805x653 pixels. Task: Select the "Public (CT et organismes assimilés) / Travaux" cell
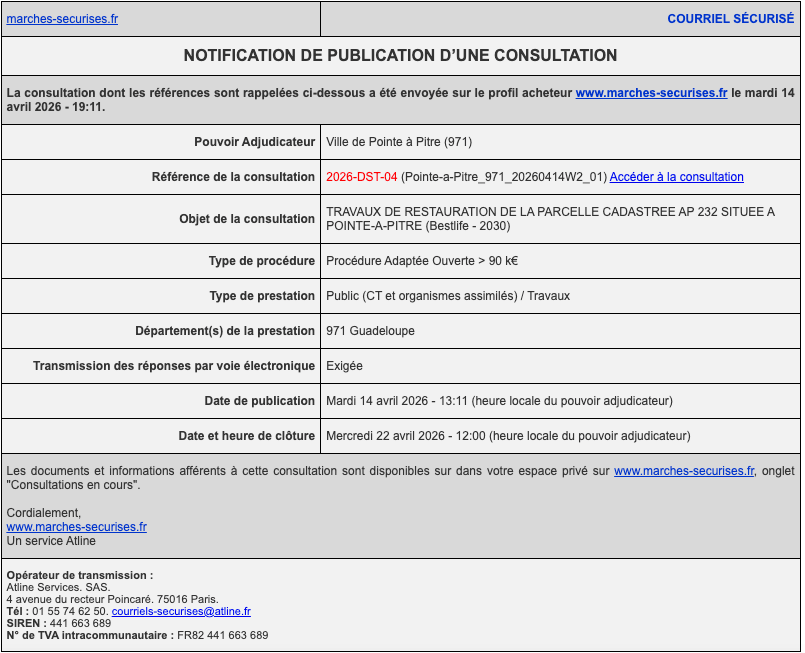[x=448, y=296]
